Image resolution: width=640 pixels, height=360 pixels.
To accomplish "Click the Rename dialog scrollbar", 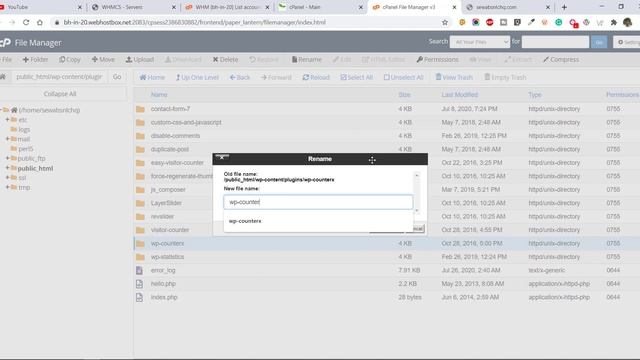I will click(417, 193).
